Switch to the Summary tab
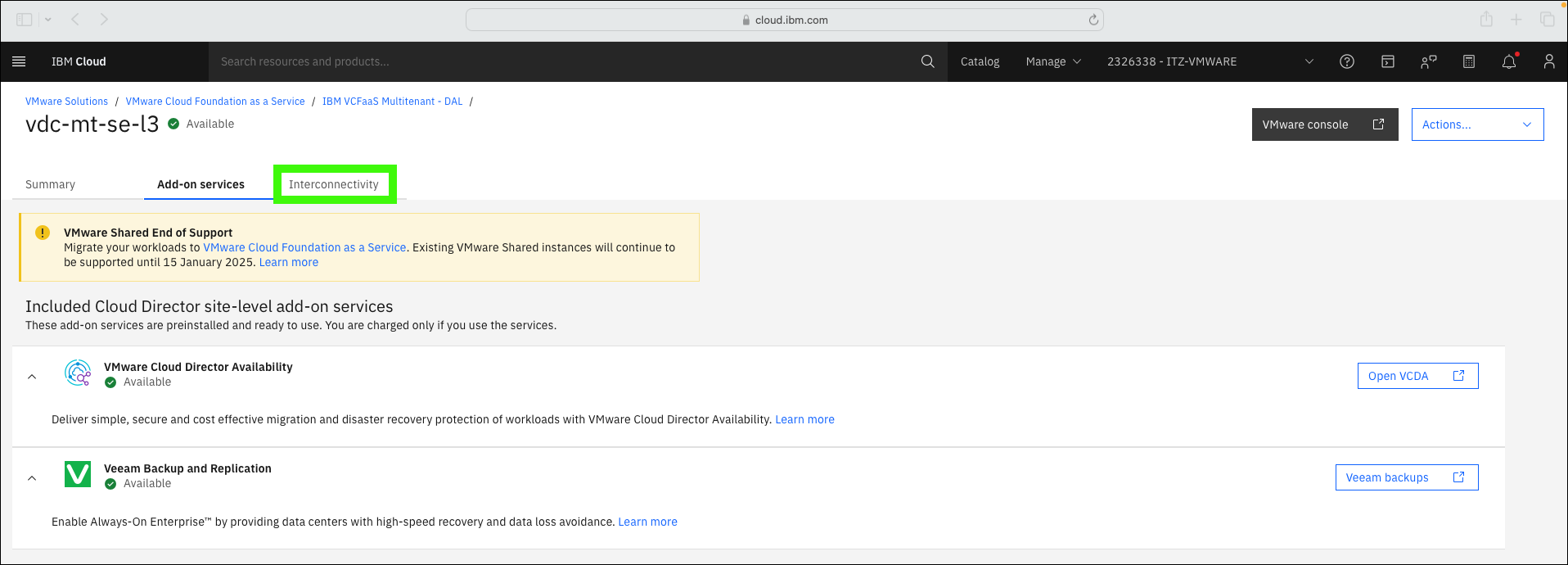The height and width of the screenshot is (565, 1568). pyautogui.click(x=50, y=184)
